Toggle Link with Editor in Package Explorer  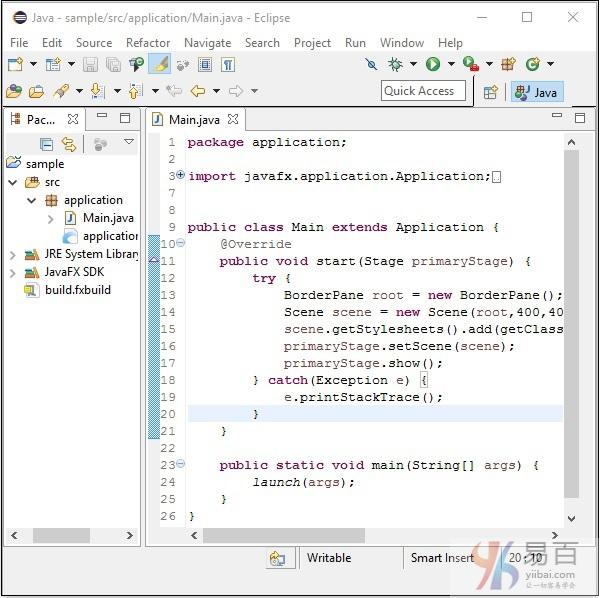pos(69,144)
